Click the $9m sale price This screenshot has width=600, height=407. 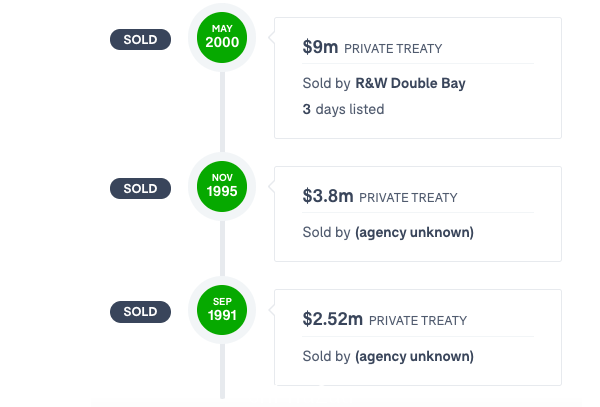click(x=320, y=47)
